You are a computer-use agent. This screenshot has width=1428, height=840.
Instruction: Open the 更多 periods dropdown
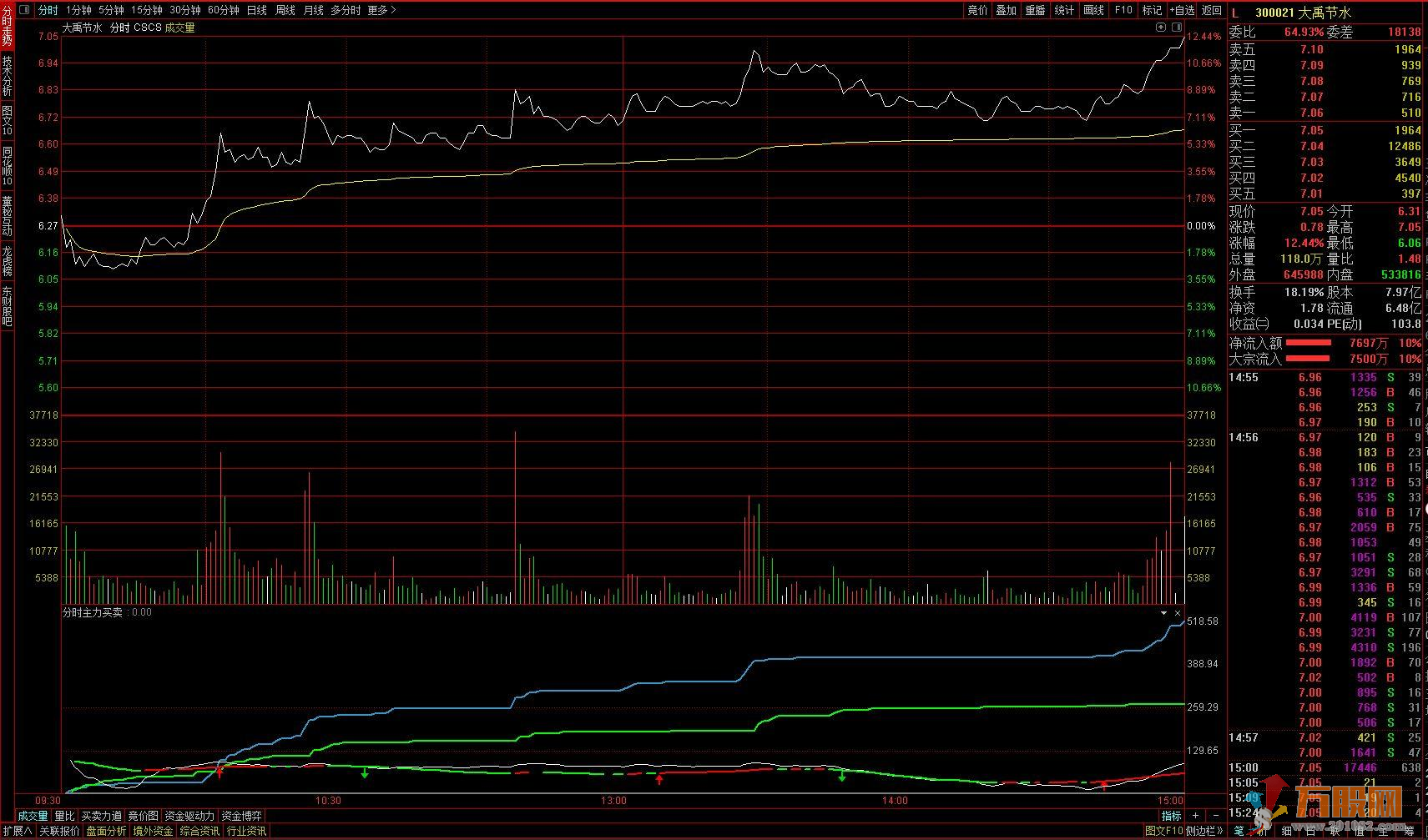[x=382, y=10]
